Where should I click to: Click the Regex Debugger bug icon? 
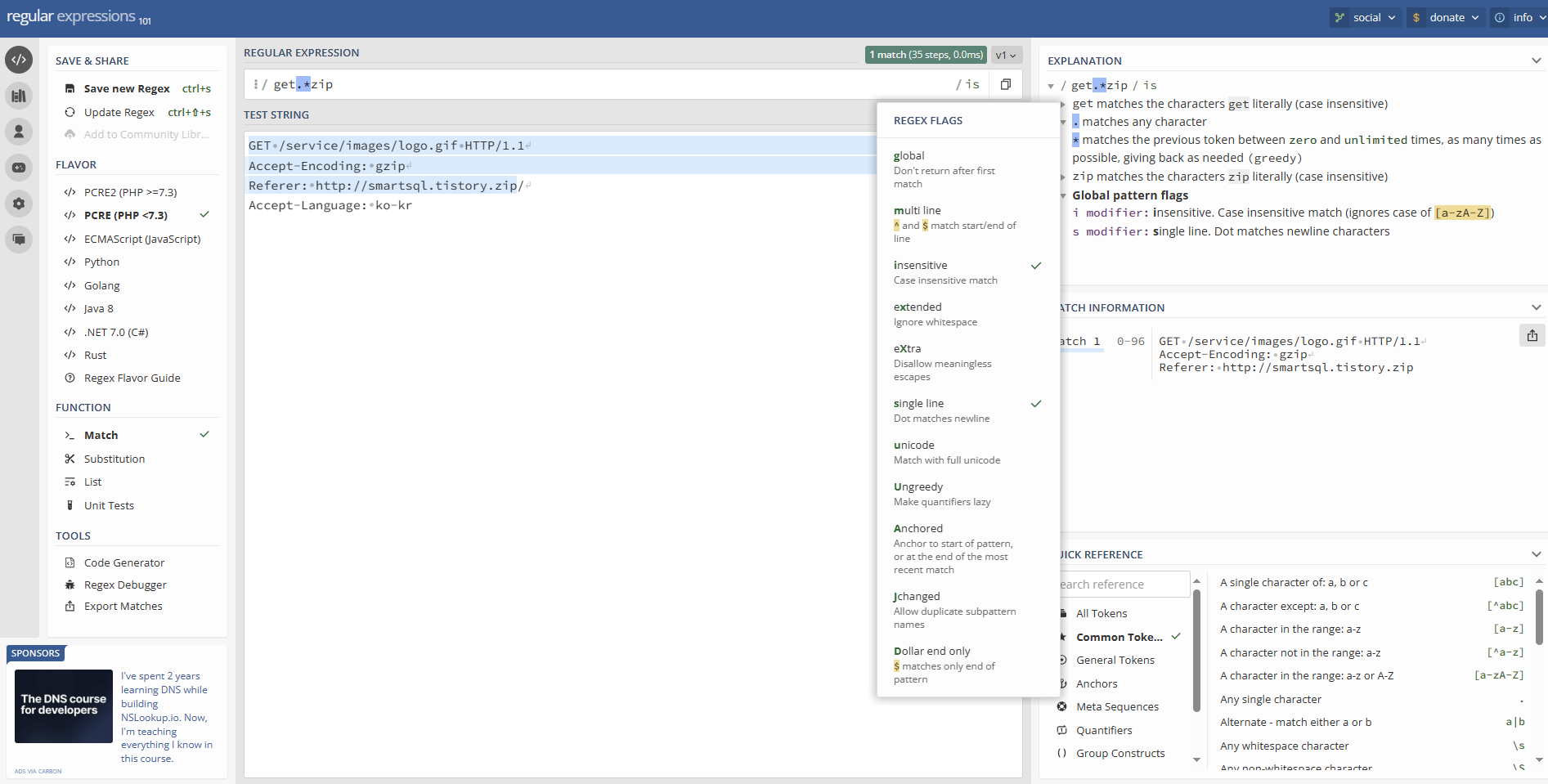pyautogui.click(x=70, y=585)
